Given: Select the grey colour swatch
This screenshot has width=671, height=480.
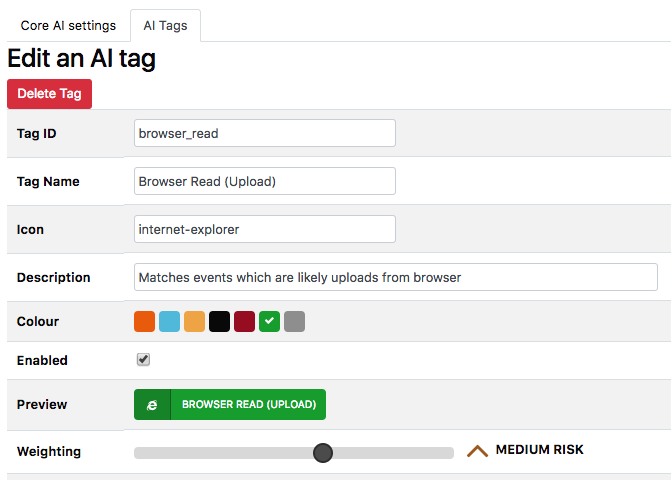Looking at the screenshot, I should click(294, 322).
